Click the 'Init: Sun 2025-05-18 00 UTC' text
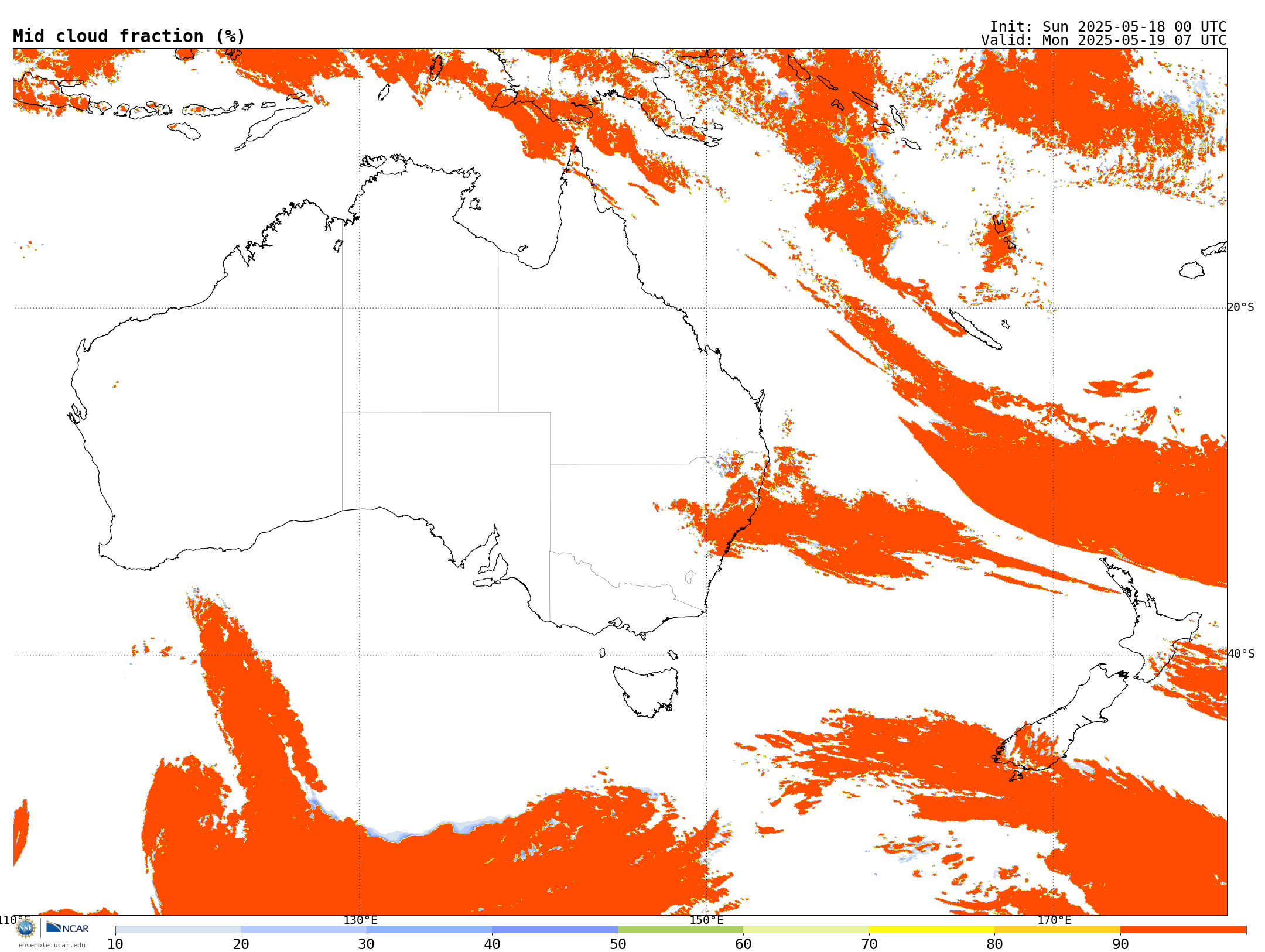This screenshot has width=1265, height=952. click(x=1108, y=27)
